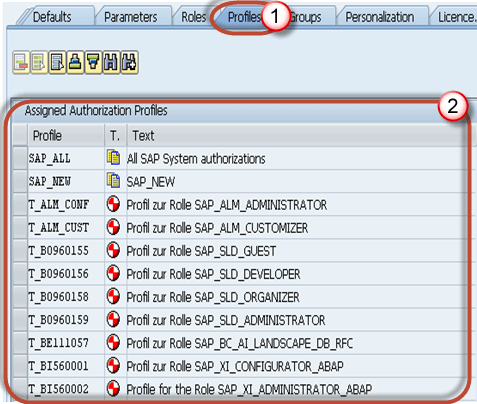Image resolution: width=477 pixels, height=404 pixels.
Task: Click the delete row toolbar icon
Action: point(21,62)
